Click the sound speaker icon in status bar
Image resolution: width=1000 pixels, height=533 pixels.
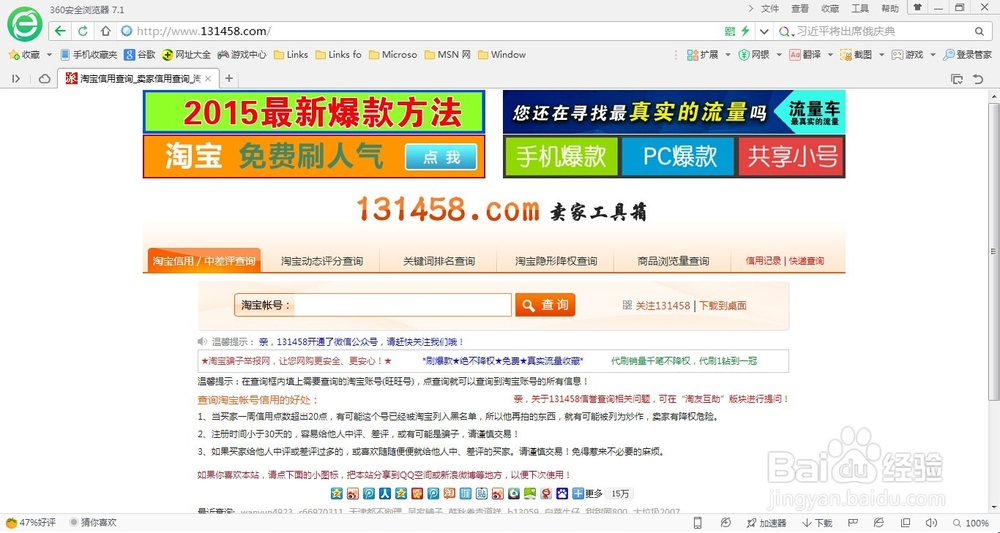pyautogui.click(x=931, y=523)
